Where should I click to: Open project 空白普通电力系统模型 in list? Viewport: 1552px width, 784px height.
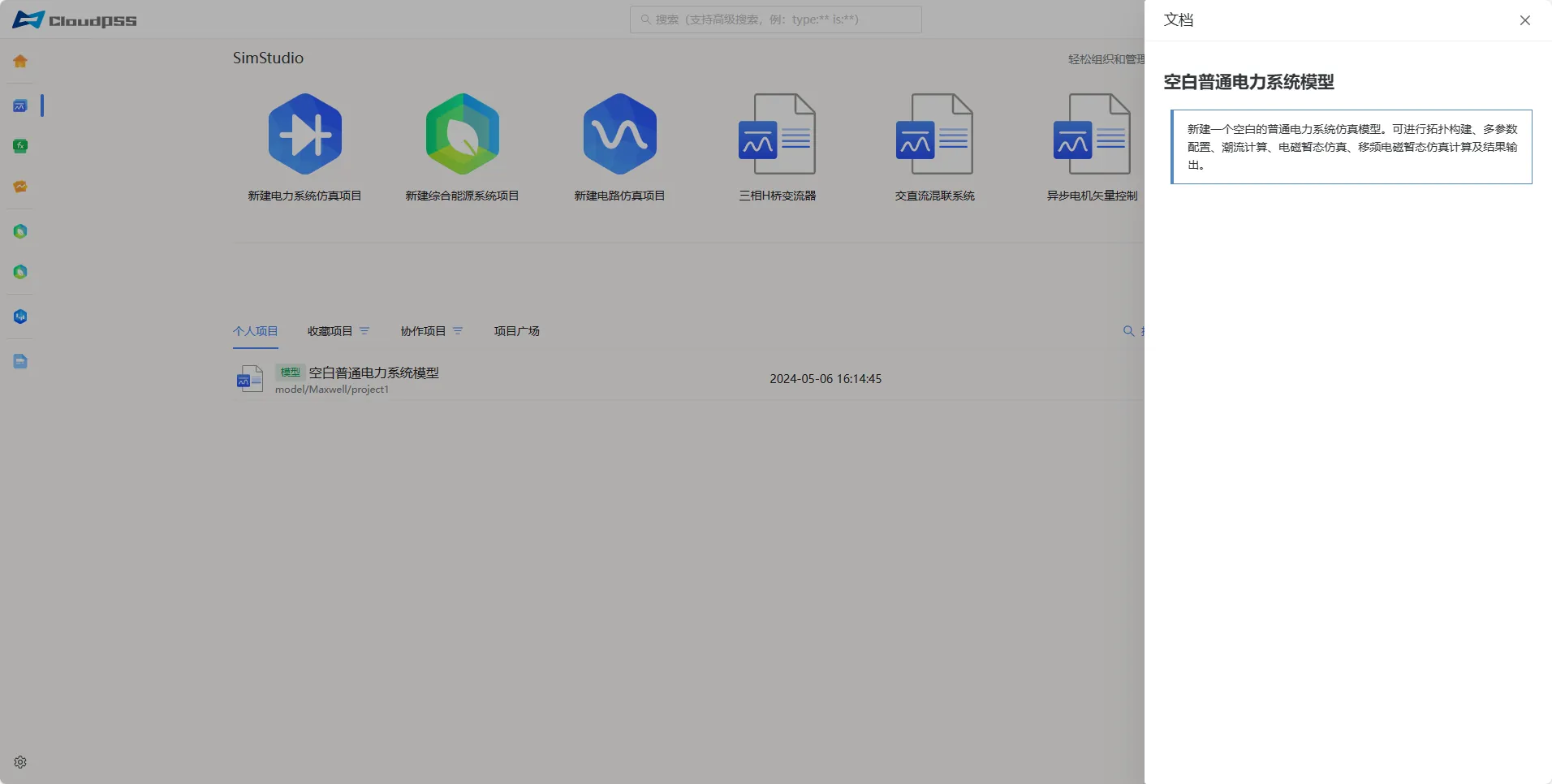[374, 373]
